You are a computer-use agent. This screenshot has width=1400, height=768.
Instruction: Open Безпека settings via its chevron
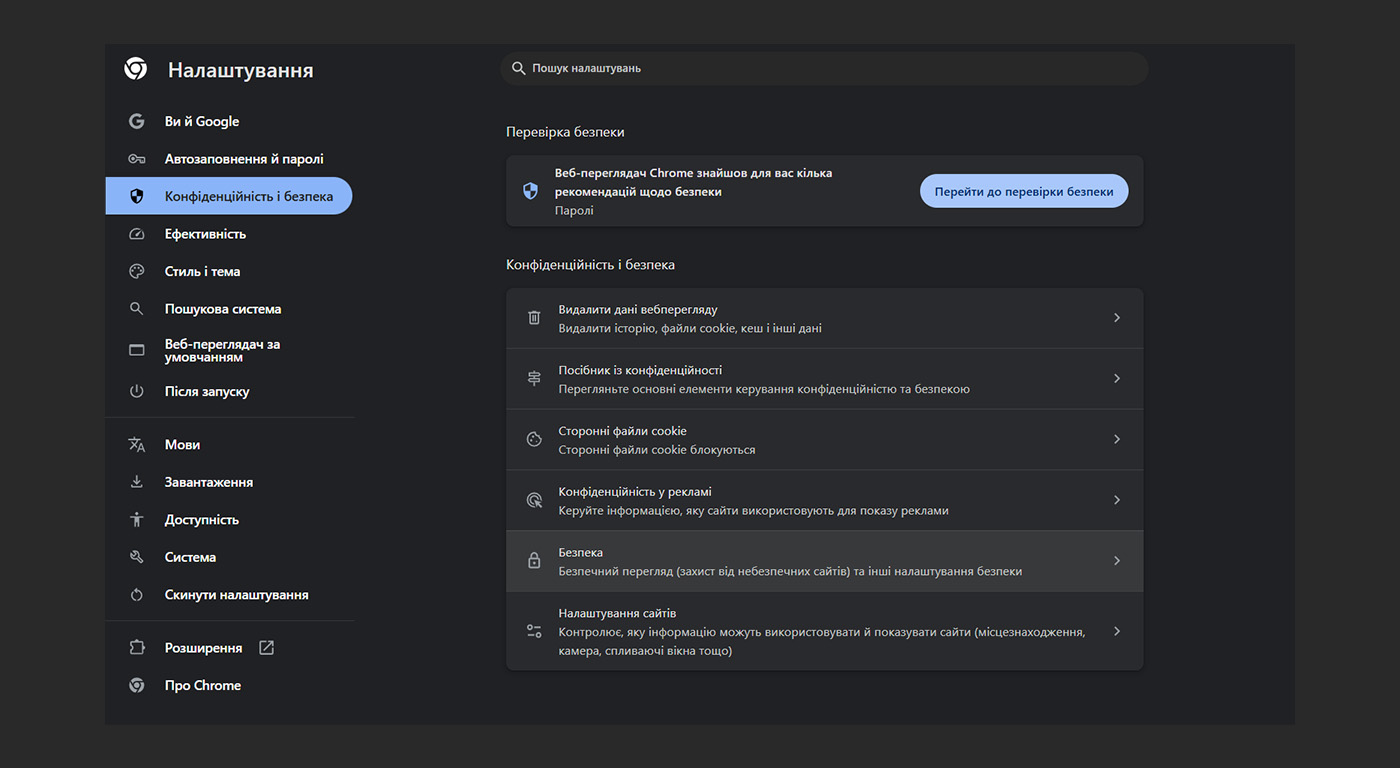click(1117, 561)
